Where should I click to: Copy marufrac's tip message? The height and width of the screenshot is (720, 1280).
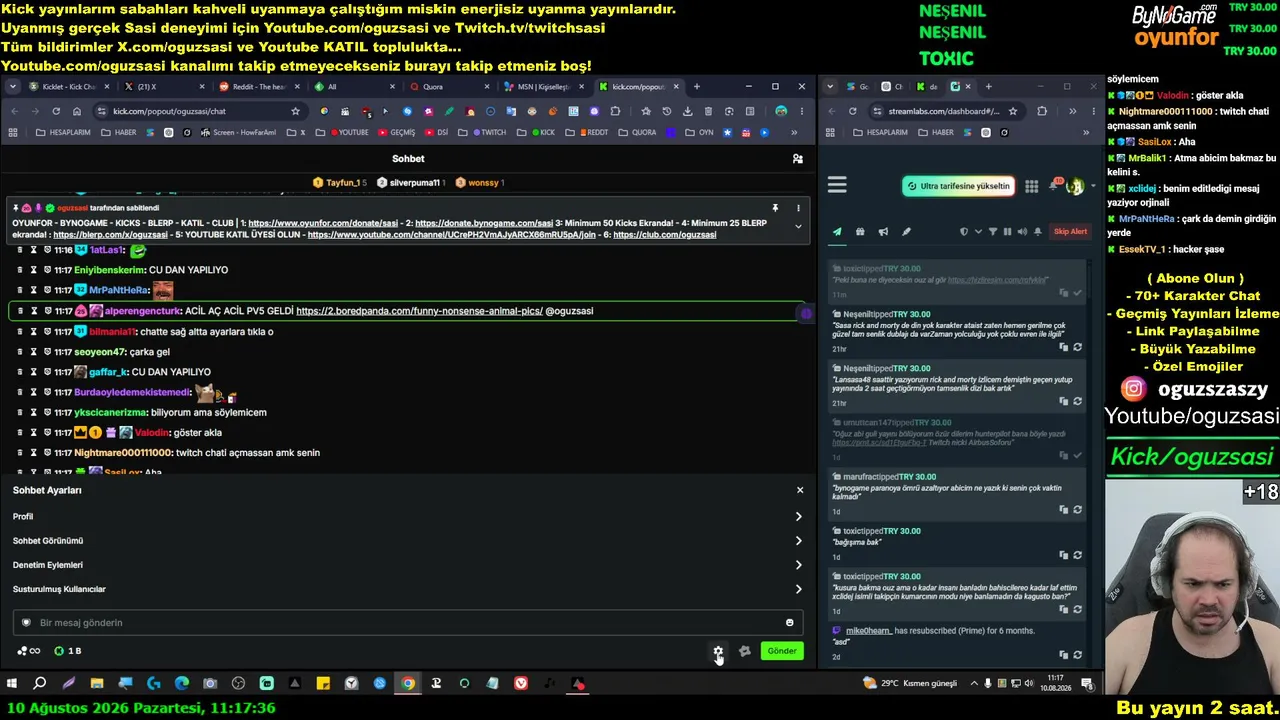[x=1063, y=510]
